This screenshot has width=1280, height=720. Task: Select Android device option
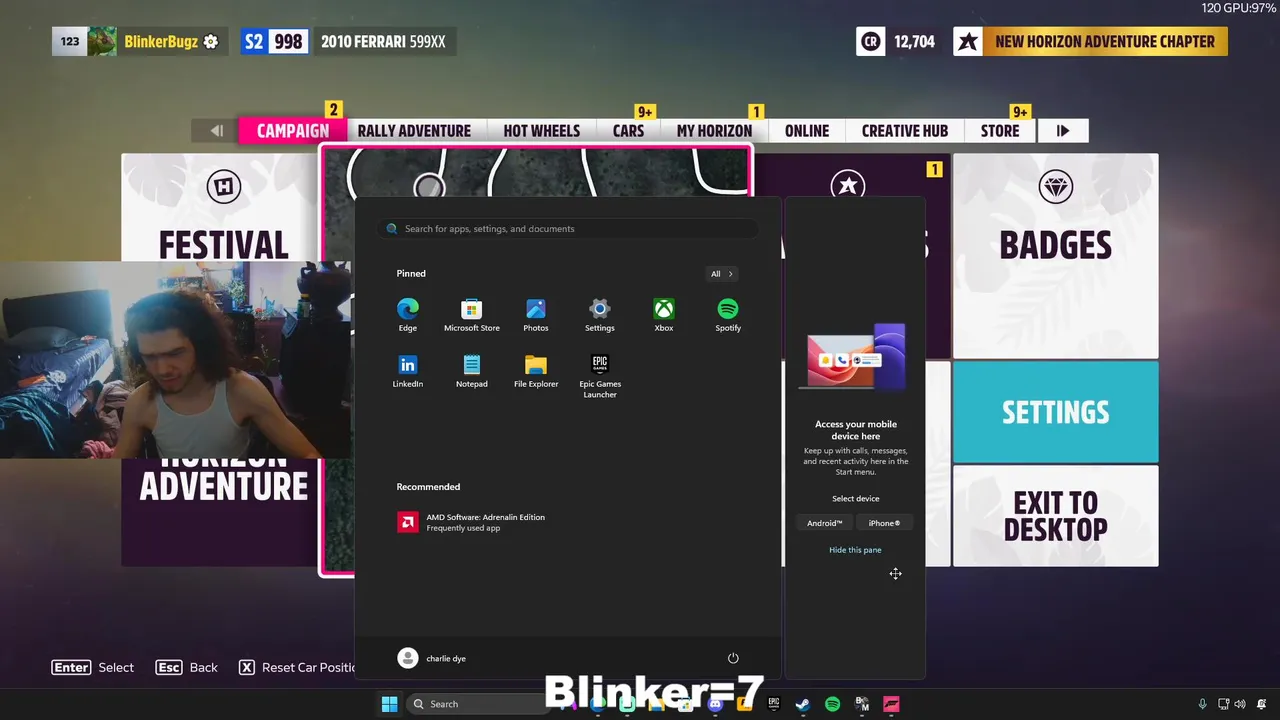[x=825, y=523]
